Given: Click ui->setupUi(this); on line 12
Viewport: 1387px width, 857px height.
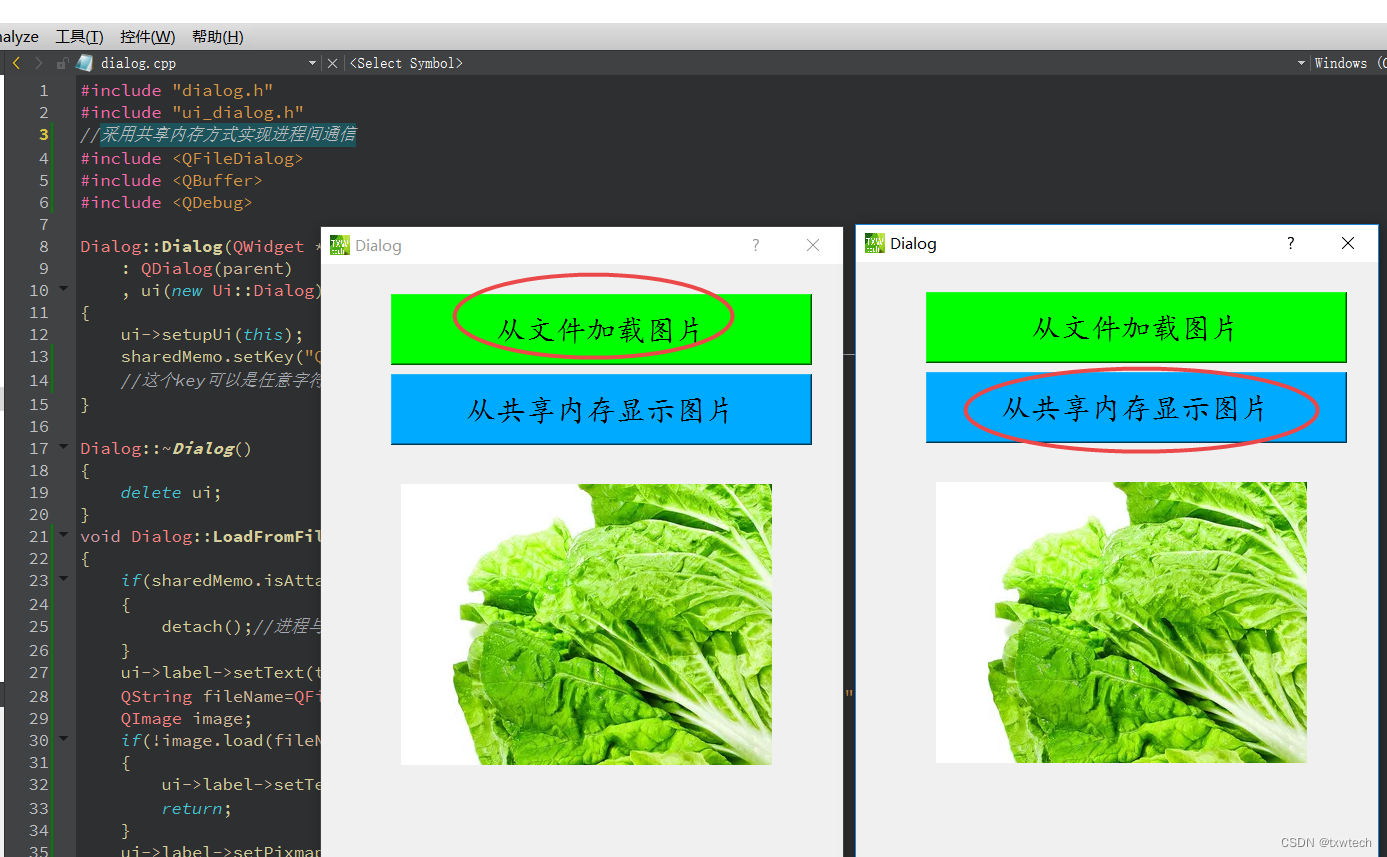Looking at the screenshot, I should 212,335.
